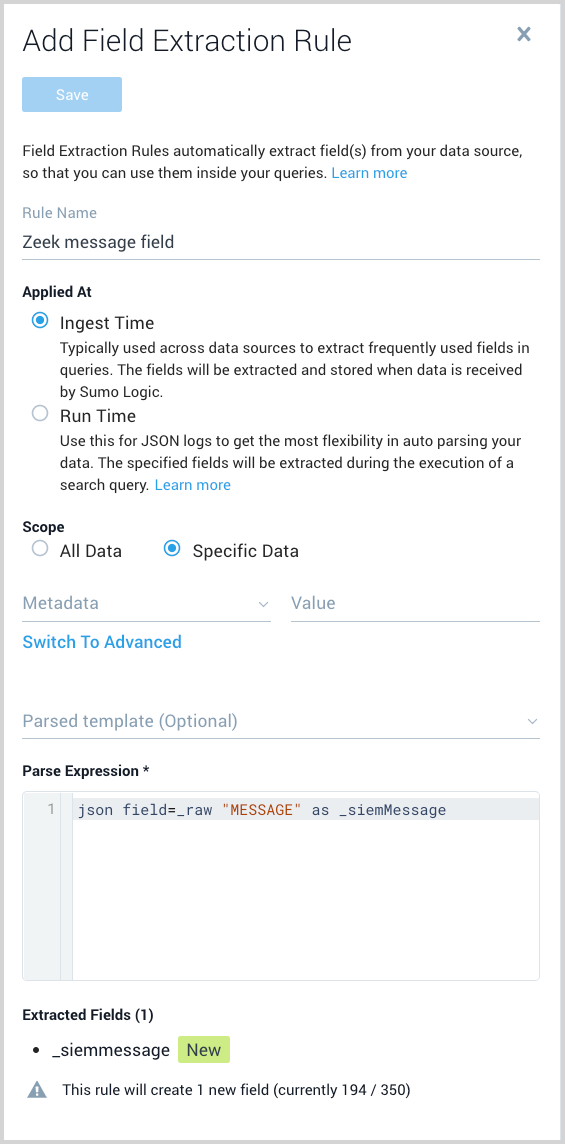The height and width of the screenshot is (1144, 565).
Task: Choose the Specific Data scope
Action: 172,549
